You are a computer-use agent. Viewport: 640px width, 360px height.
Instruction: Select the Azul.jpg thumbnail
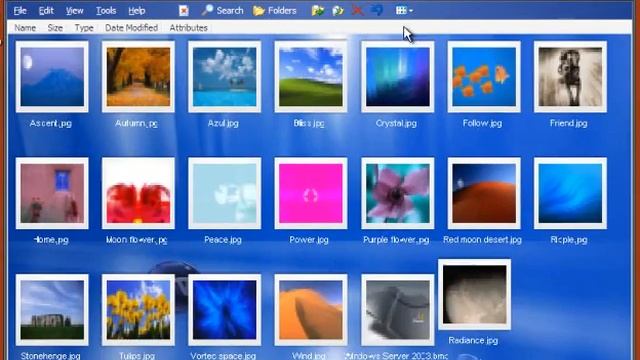pyautogui.click(x=224, y=76)
